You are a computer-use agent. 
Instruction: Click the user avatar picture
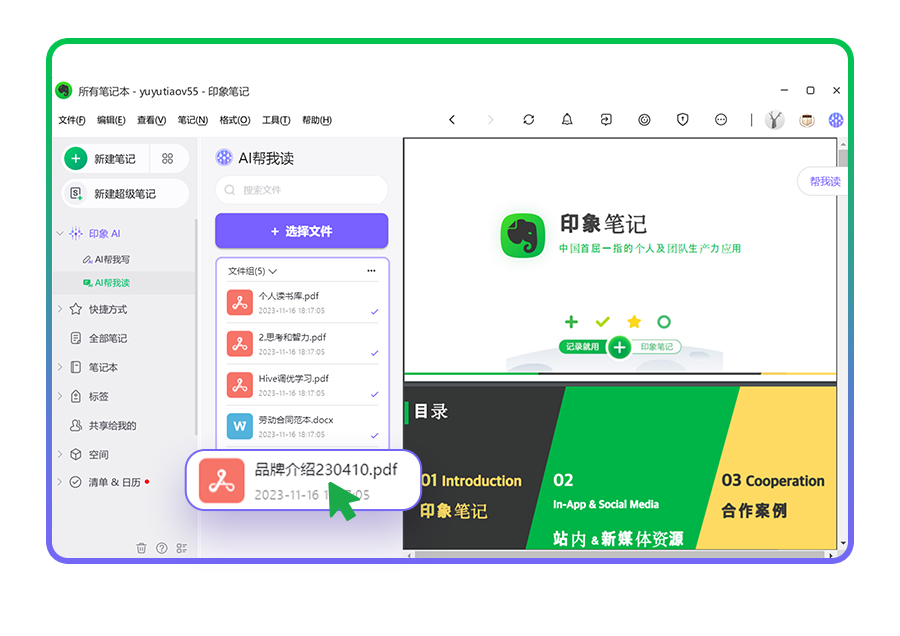[x=775, y=119]
